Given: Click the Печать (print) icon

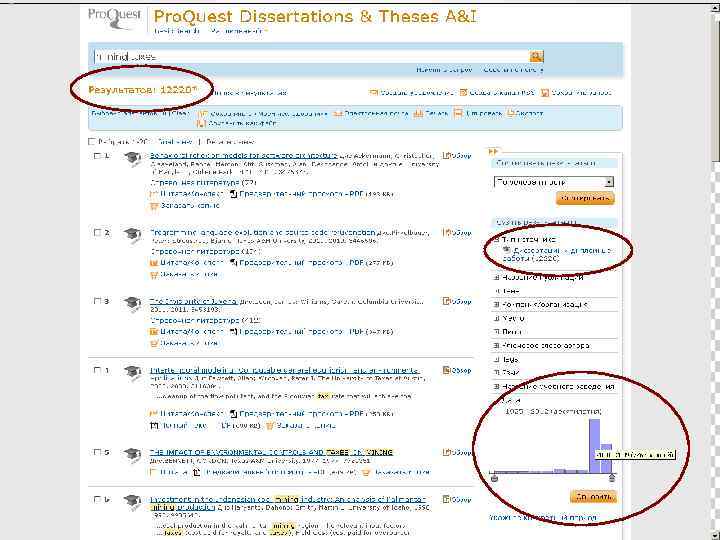Looking at the screenshot, I should tap(418, 113).
